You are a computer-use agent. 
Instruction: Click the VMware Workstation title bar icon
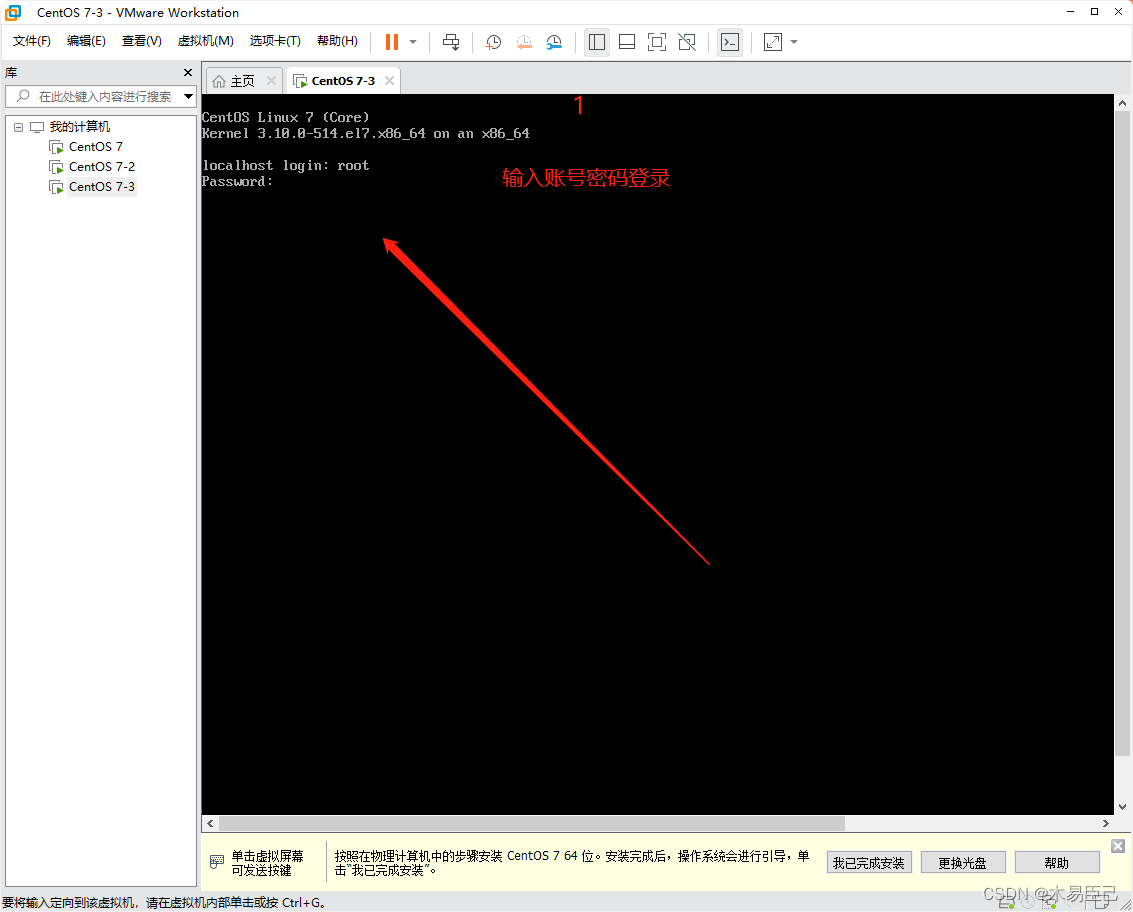13,12
